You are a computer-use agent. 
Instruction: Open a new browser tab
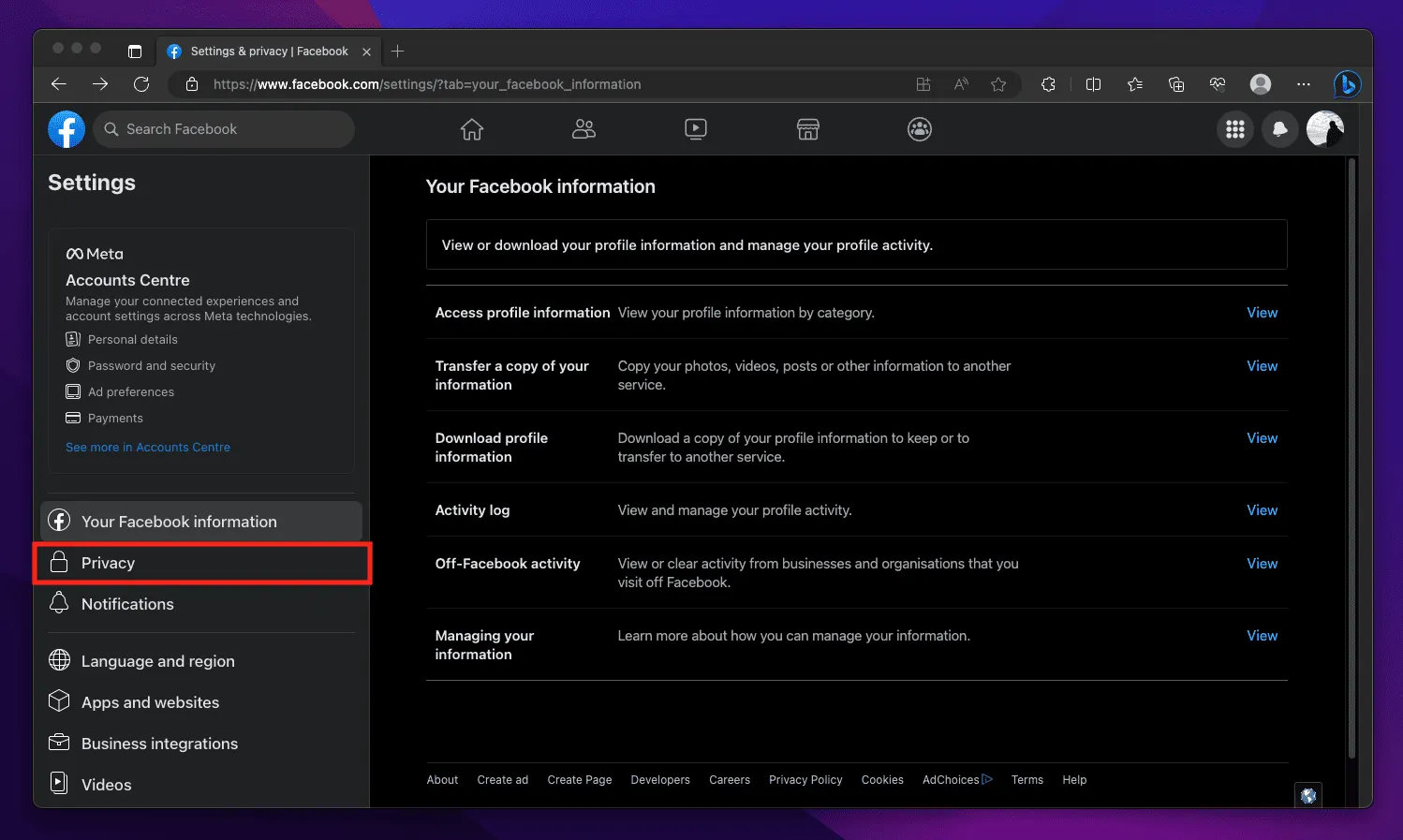click(397, 52)
